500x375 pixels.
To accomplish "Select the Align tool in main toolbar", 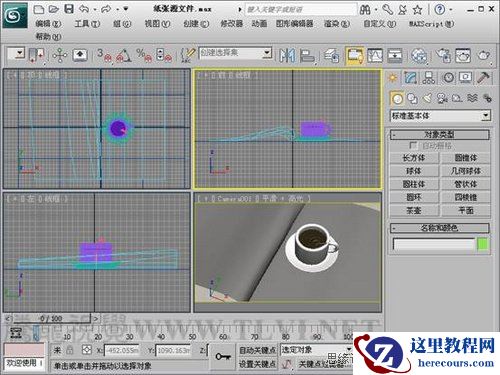I will pos(307,55).
